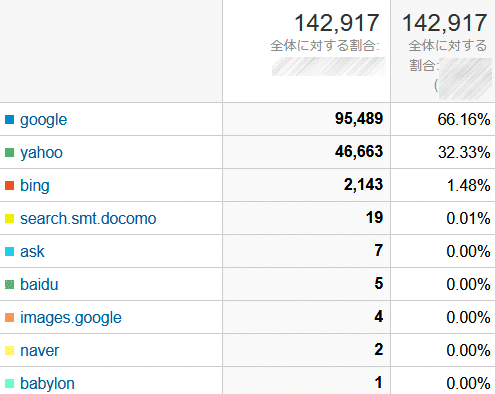495x394 pixels.
Task: Select the 95,489 visits cell
Action: pyautogui.click(x=306, y=119)
